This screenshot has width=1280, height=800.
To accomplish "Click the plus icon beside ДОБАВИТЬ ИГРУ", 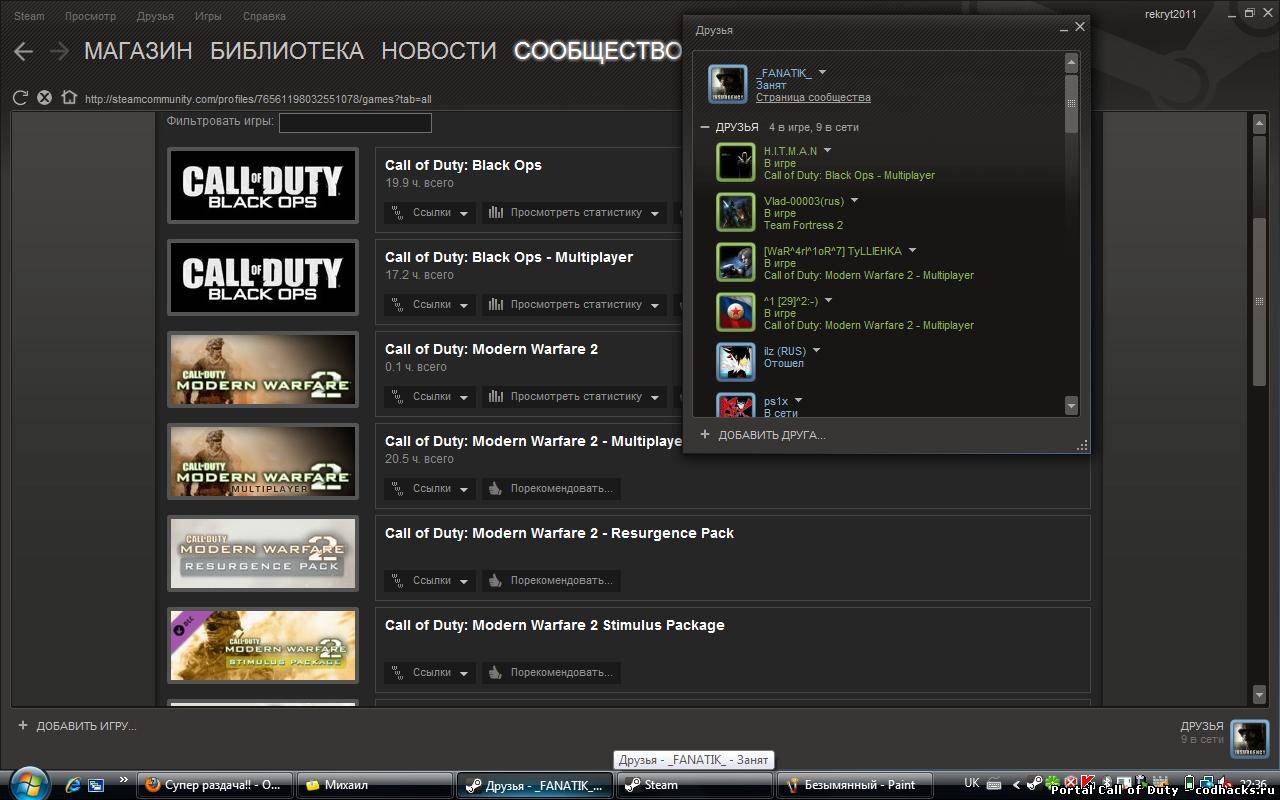I will (x=23, y=726).
